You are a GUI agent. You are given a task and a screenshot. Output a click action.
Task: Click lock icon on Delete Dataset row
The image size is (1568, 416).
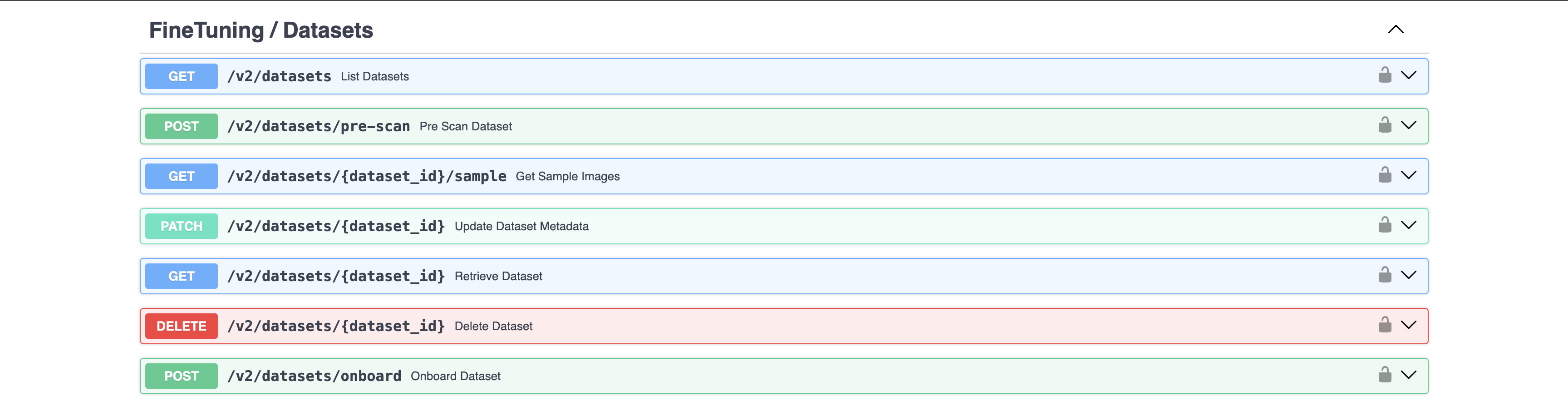click(1384, 325)
